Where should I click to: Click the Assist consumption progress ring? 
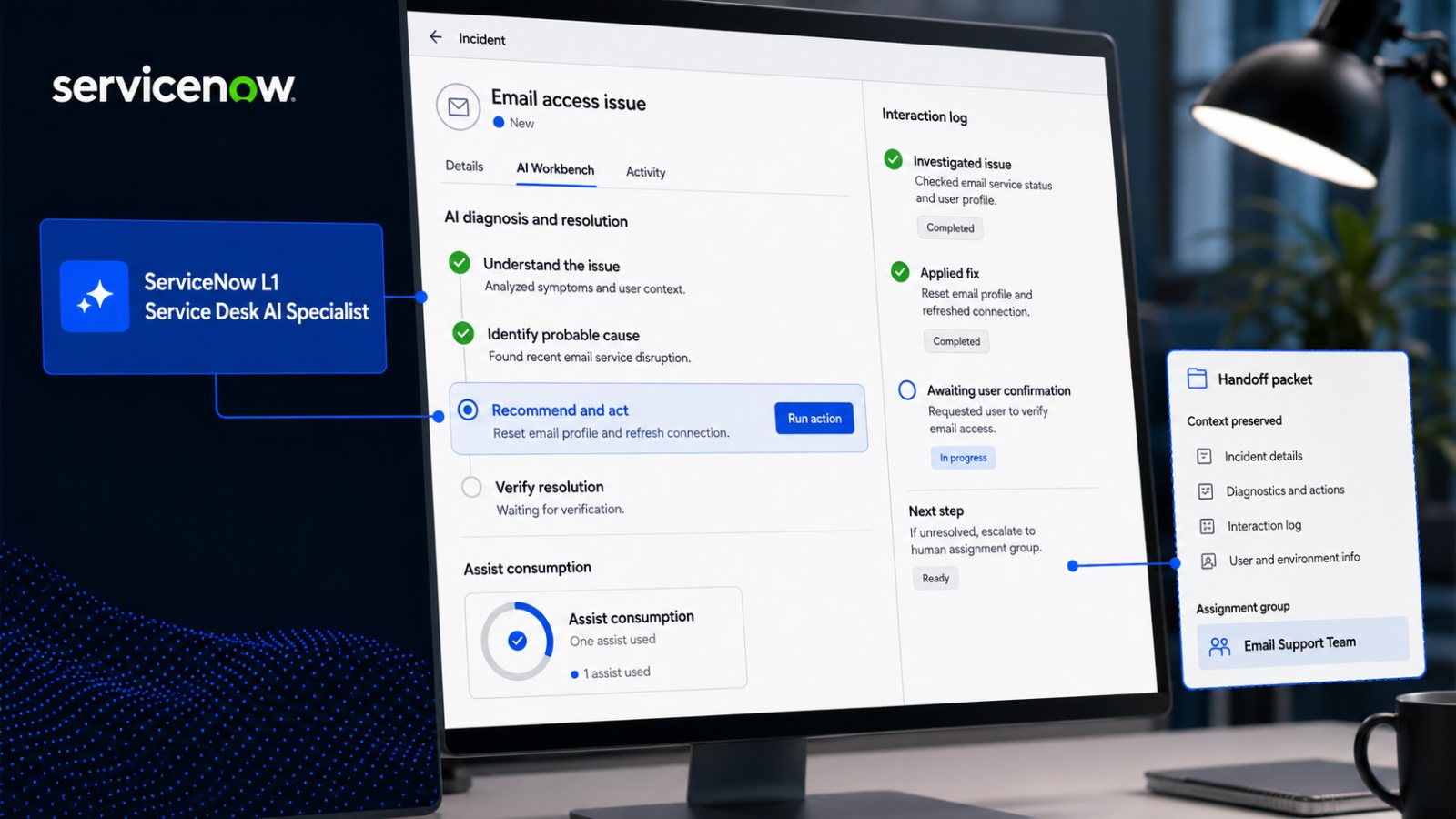click(517, 641)
